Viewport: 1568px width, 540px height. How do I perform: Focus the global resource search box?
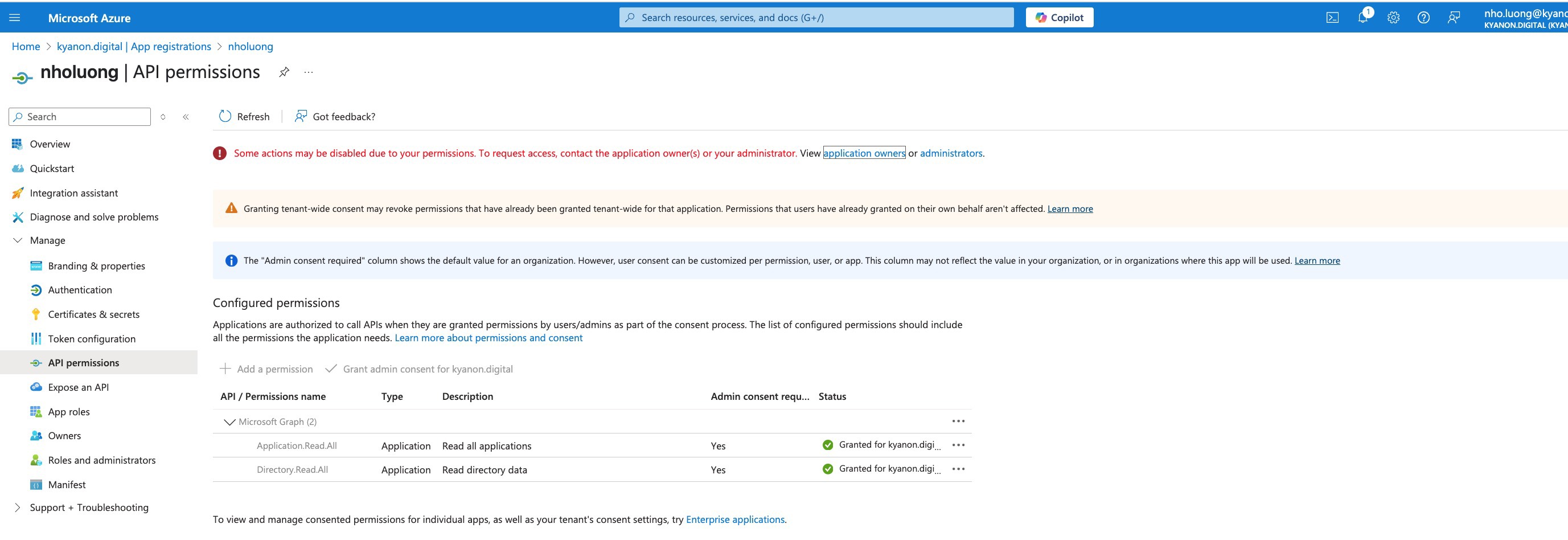816,18
